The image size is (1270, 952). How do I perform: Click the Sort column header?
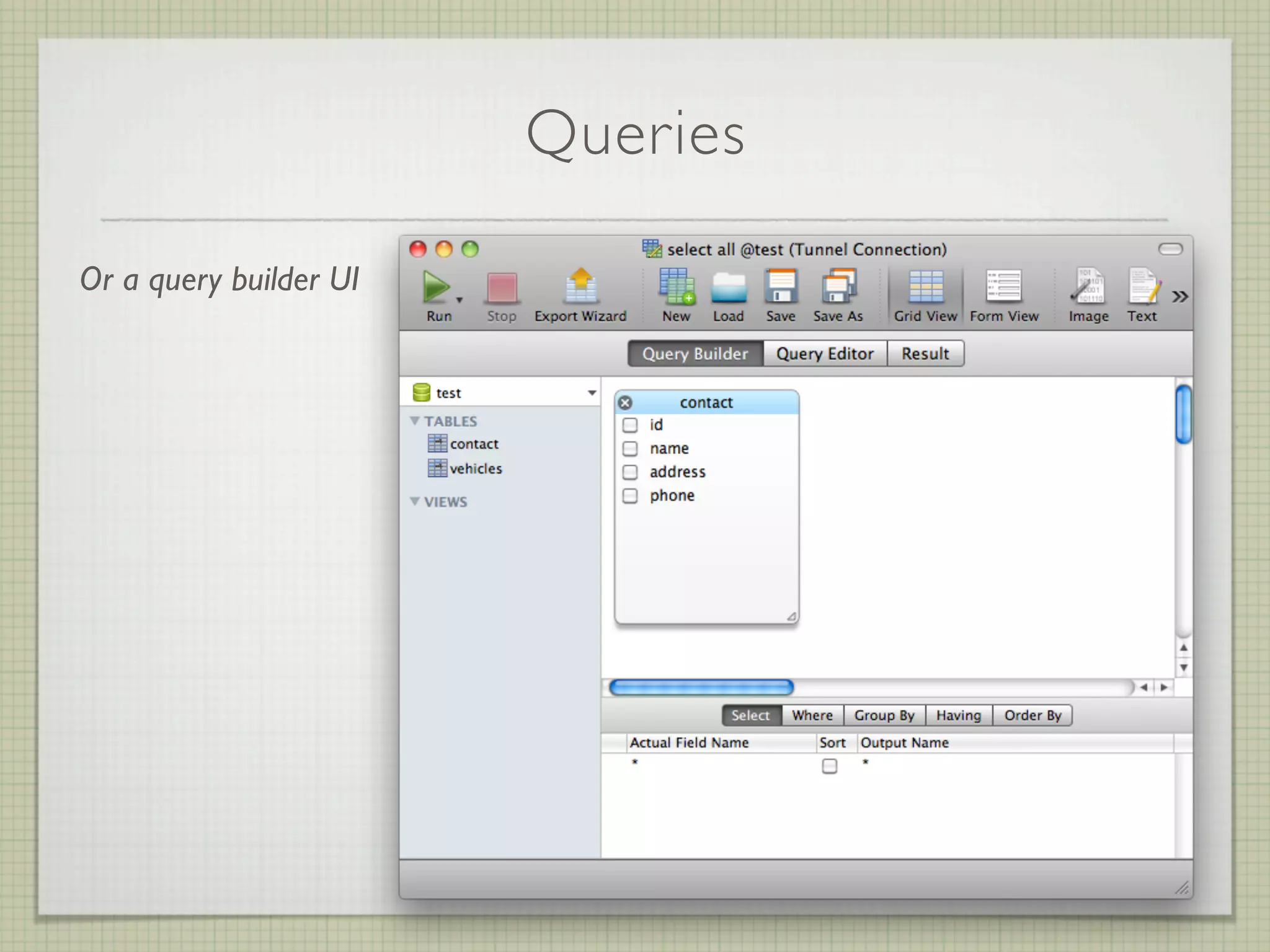837,743
